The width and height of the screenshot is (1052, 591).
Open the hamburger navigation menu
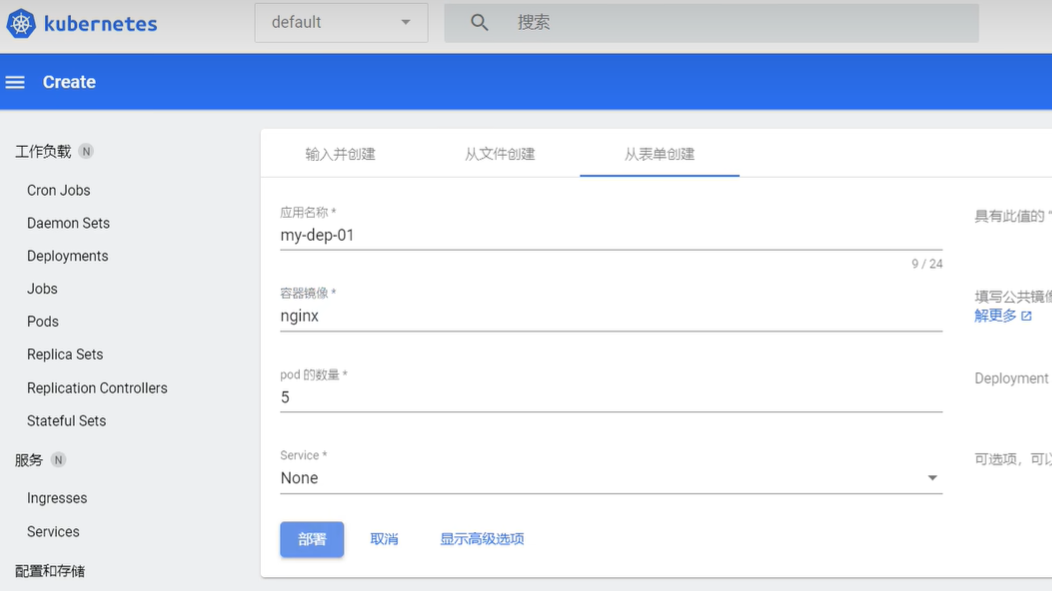[15, 82]
